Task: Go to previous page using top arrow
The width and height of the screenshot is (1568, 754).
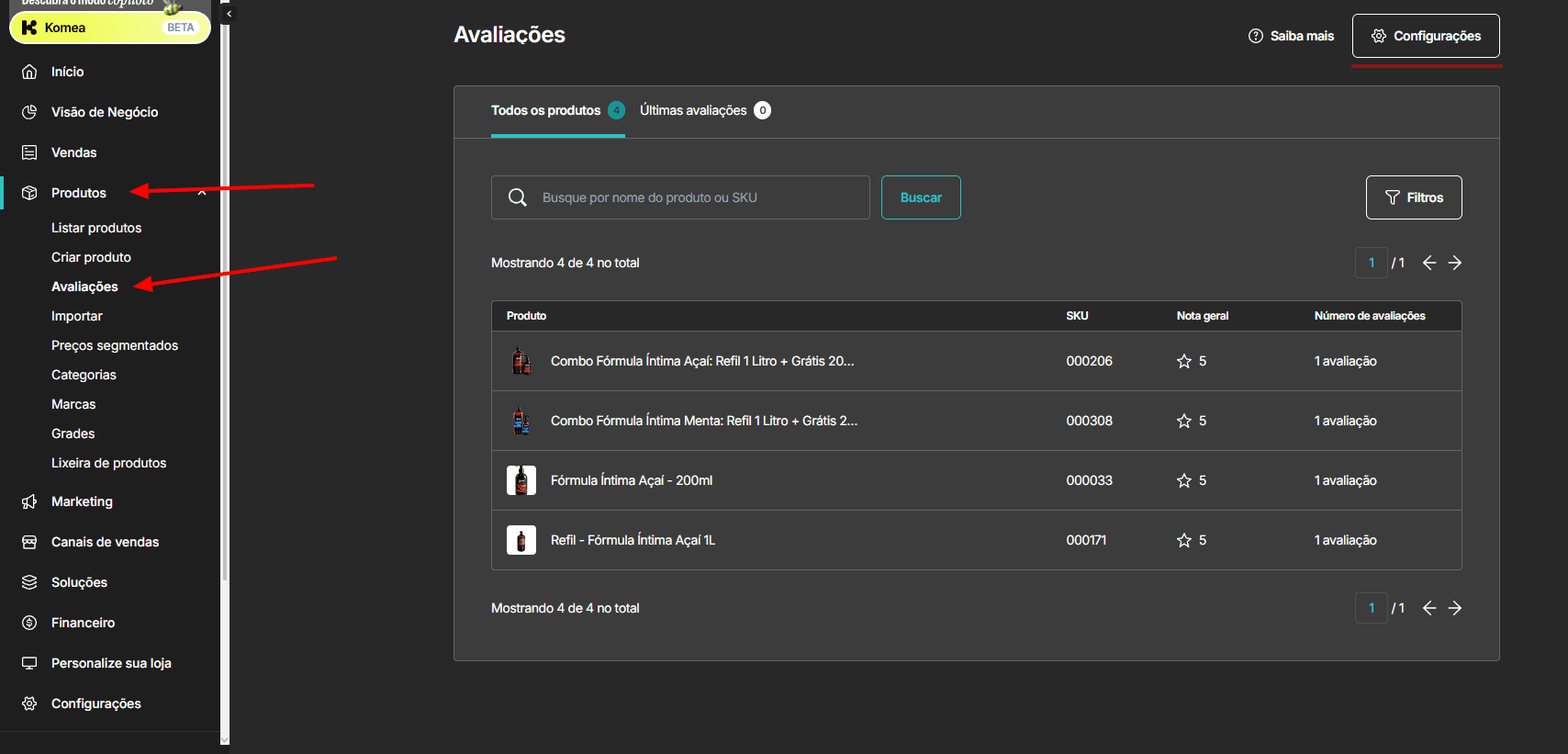Action: tap(1429, 263)
